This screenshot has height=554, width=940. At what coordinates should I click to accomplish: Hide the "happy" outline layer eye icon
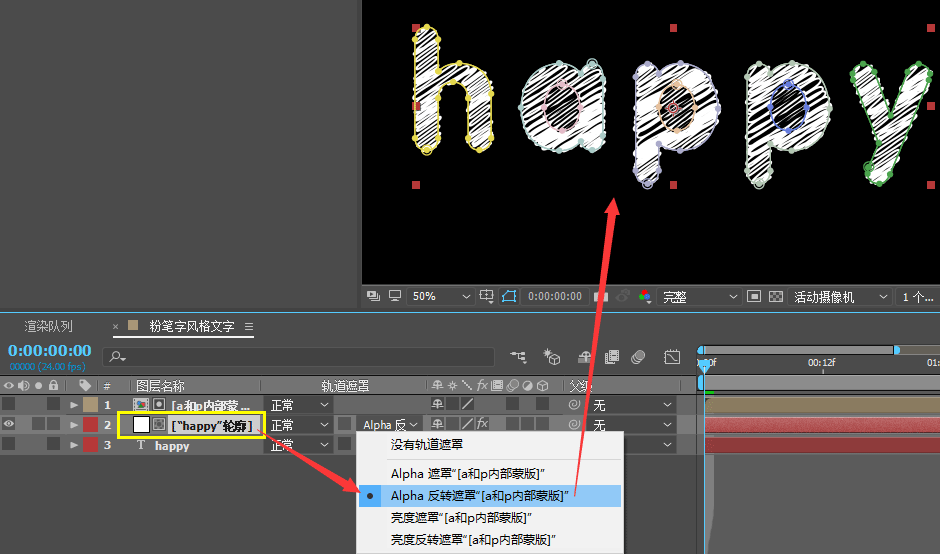point(9,425)
